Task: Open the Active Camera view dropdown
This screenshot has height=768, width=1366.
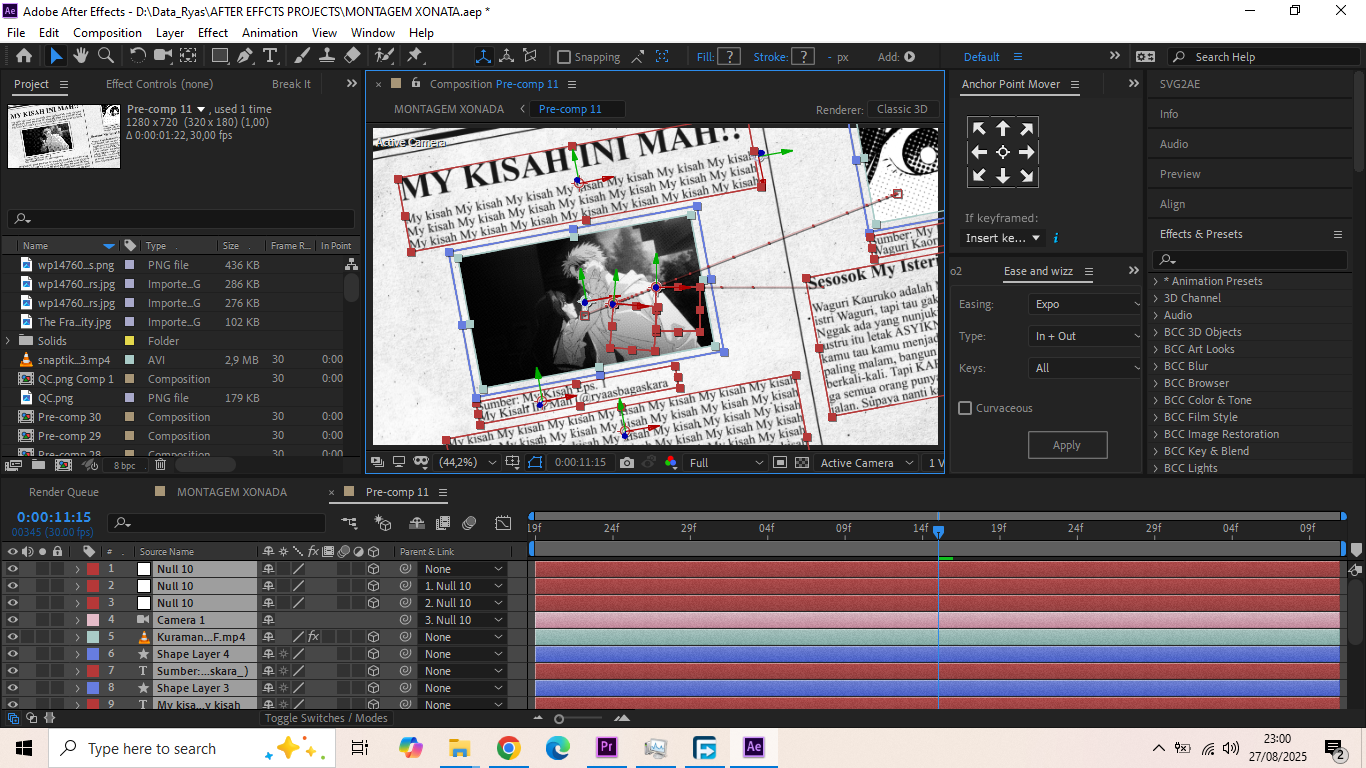Action: click(866, 463)
